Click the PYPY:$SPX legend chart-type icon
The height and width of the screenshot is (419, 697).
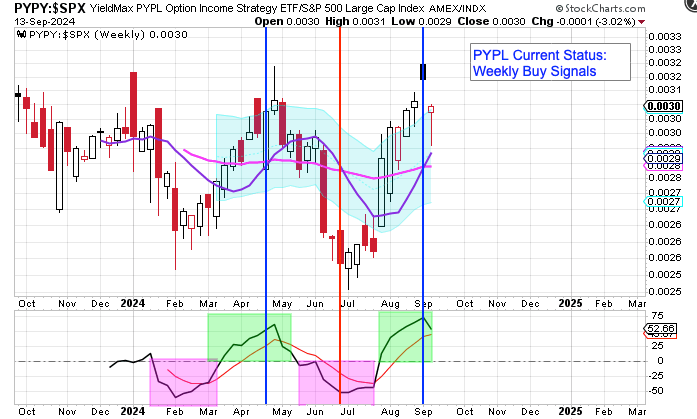[23, 34]
